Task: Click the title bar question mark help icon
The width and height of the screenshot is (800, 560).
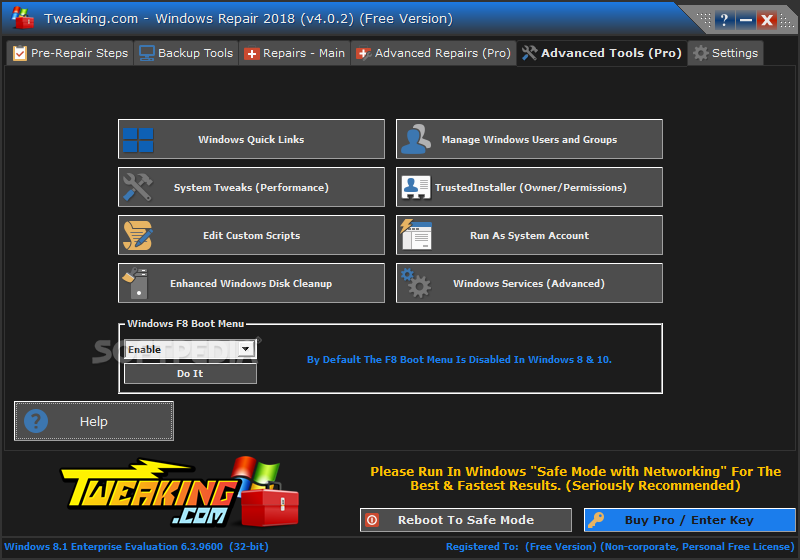Action: [724, 20]
